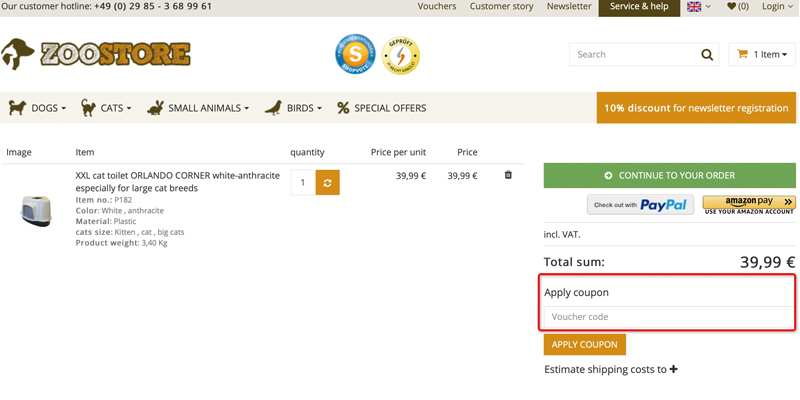Refresh quantity with the orange update button
The width and height of the screenshot is (800, 400).
pyautogui.click(x=328, y=183)
